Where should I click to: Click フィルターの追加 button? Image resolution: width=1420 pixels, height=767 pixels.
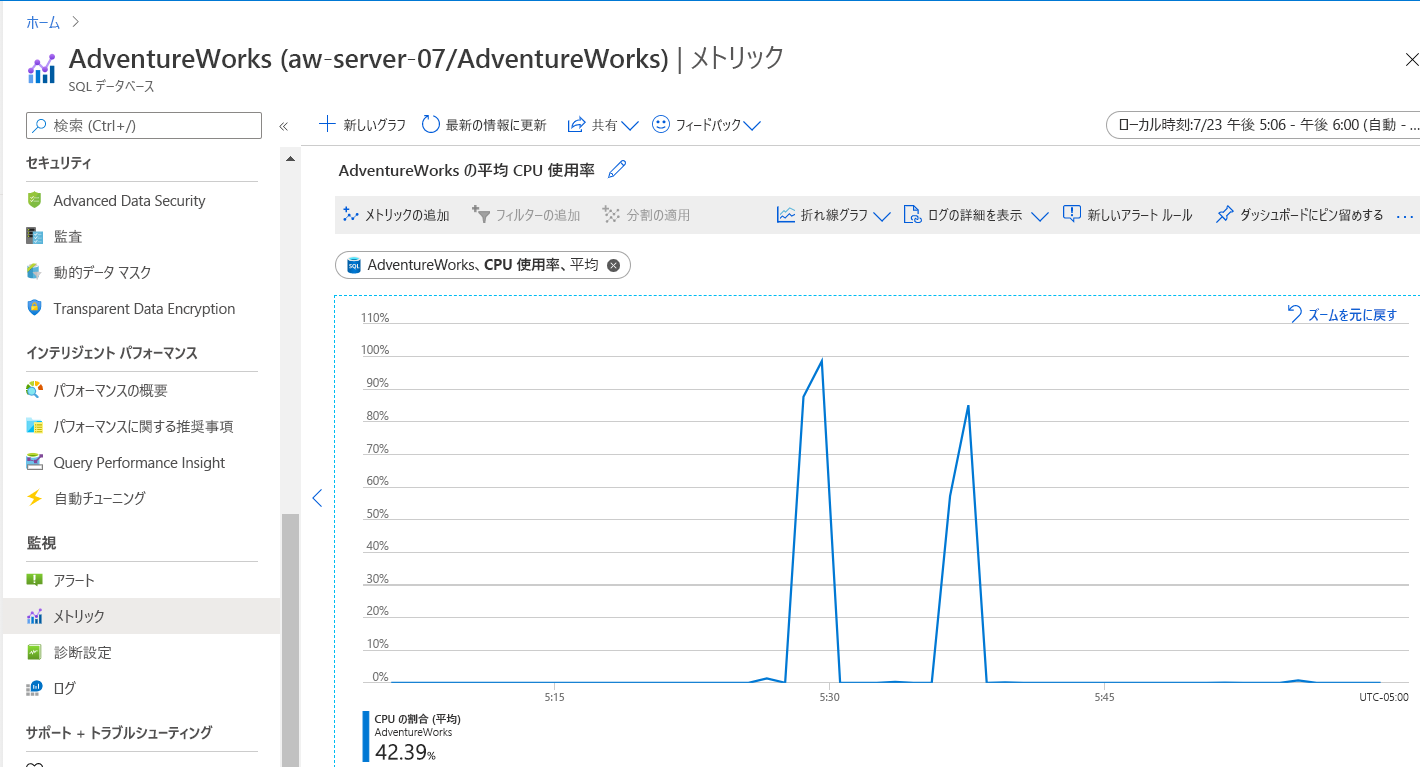click(x=526, y=215)
